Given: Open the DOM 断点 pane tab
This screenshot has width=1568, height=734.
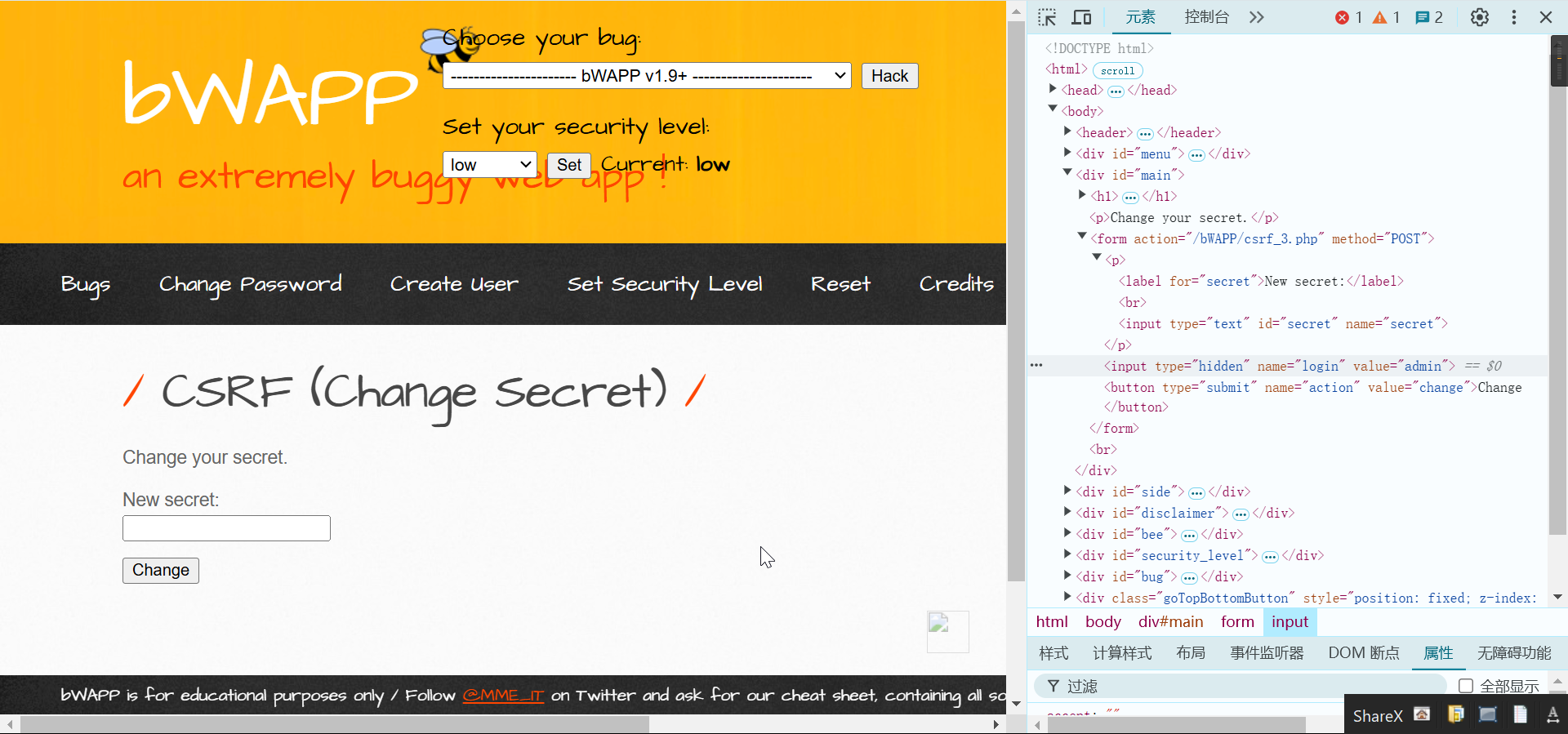Looking at the screenshot, I should tap(1363, 653).
